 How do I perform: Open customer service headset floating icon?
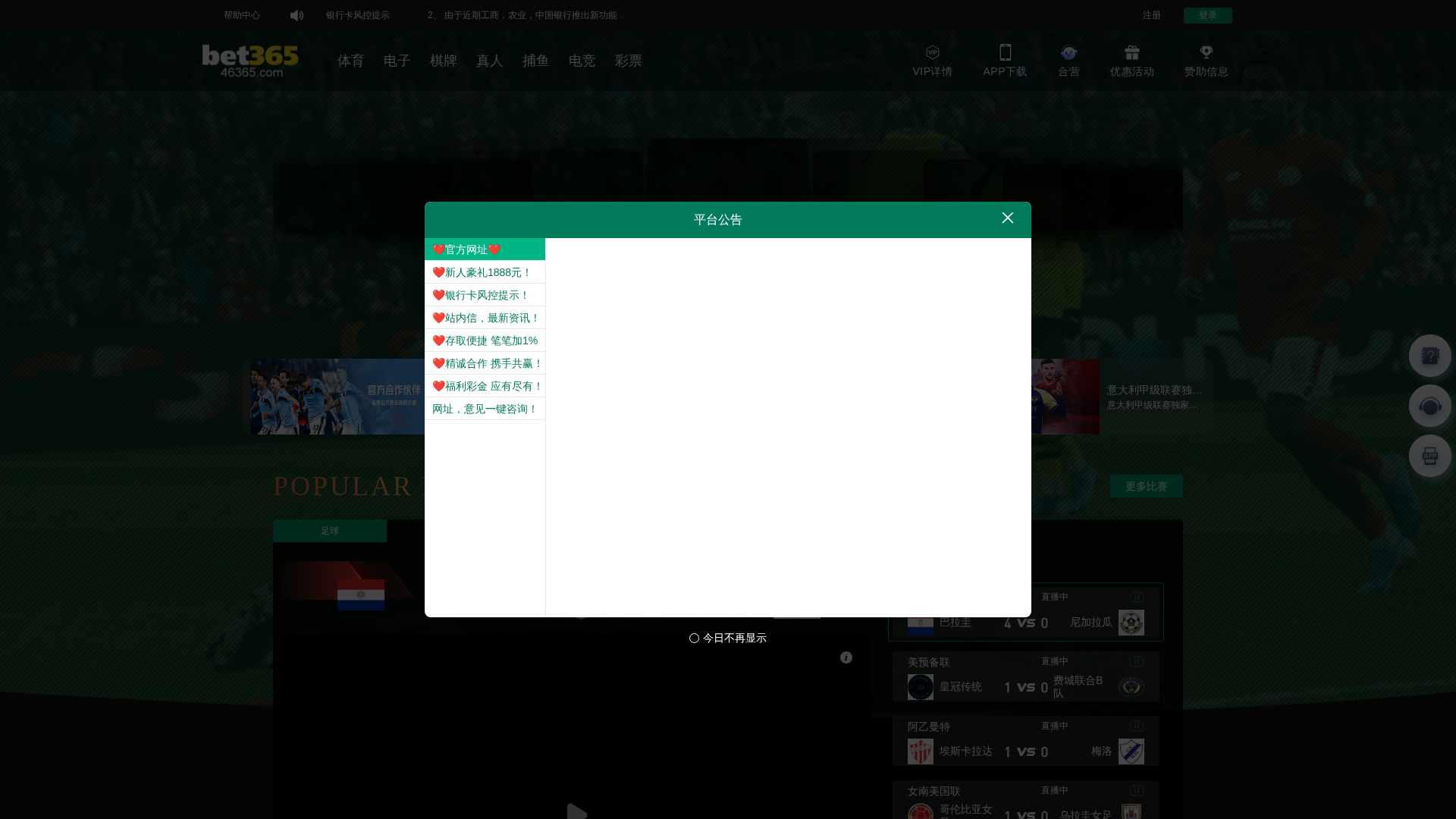1429,406
